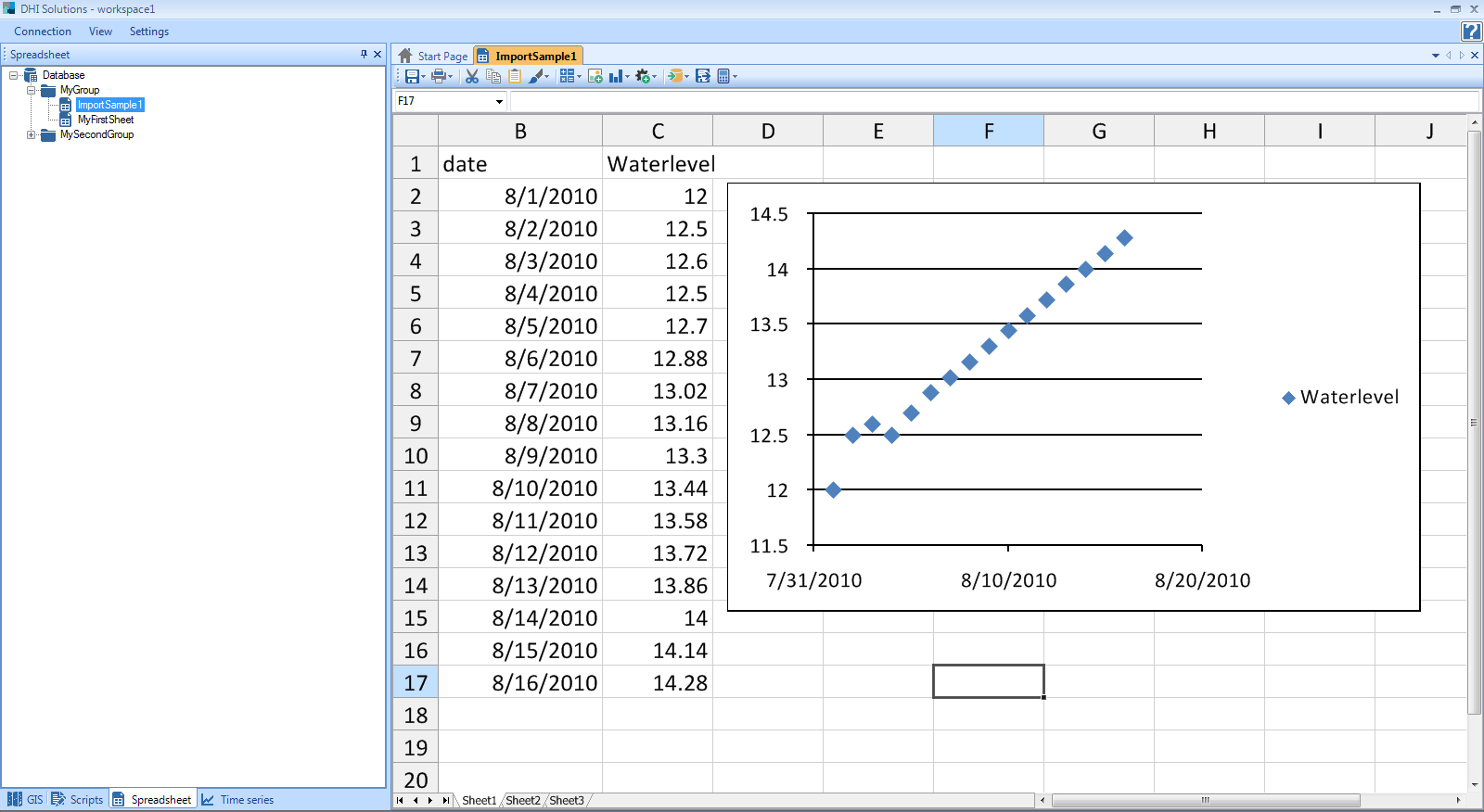Click the export/transfer sheet icon
The height and width of the screenshot is (812, 1484).
[x=703, y=76]
